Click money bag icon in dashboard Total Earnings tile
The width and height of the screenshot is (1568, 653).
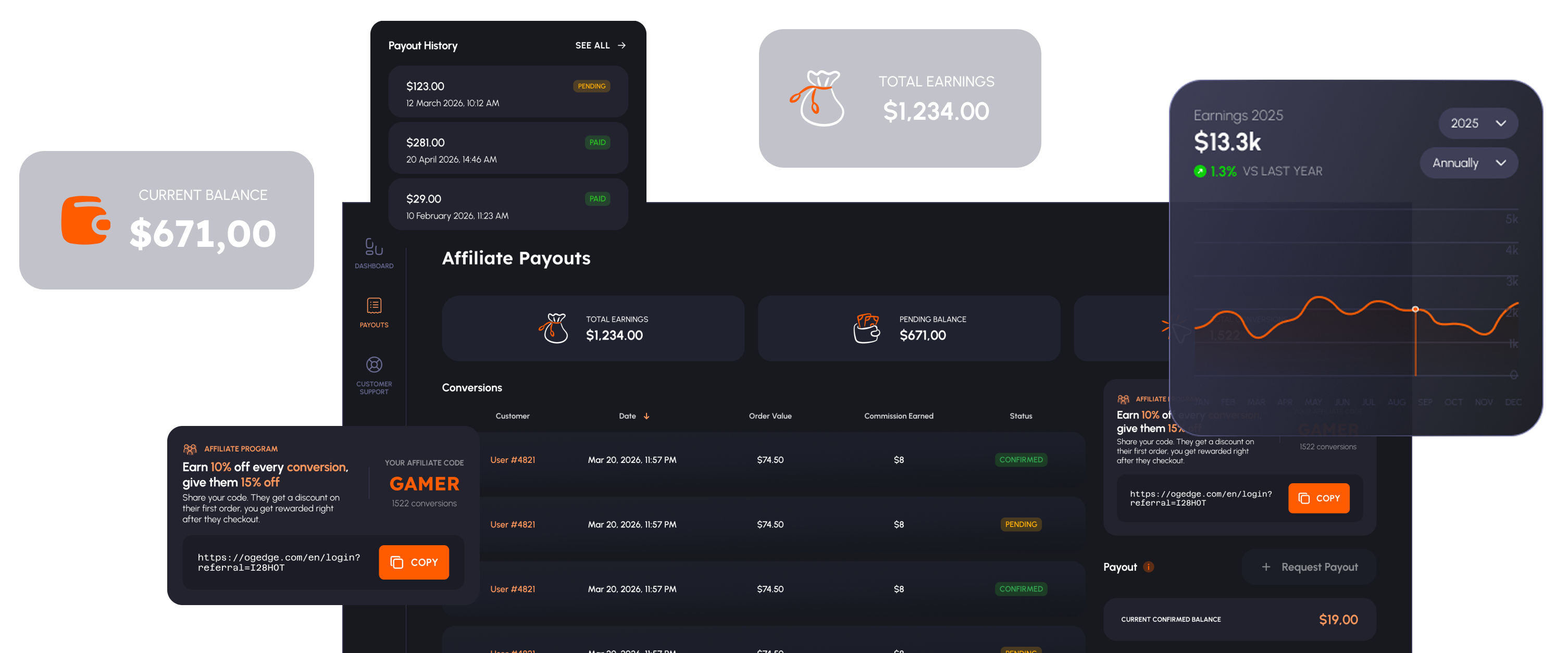553,328
